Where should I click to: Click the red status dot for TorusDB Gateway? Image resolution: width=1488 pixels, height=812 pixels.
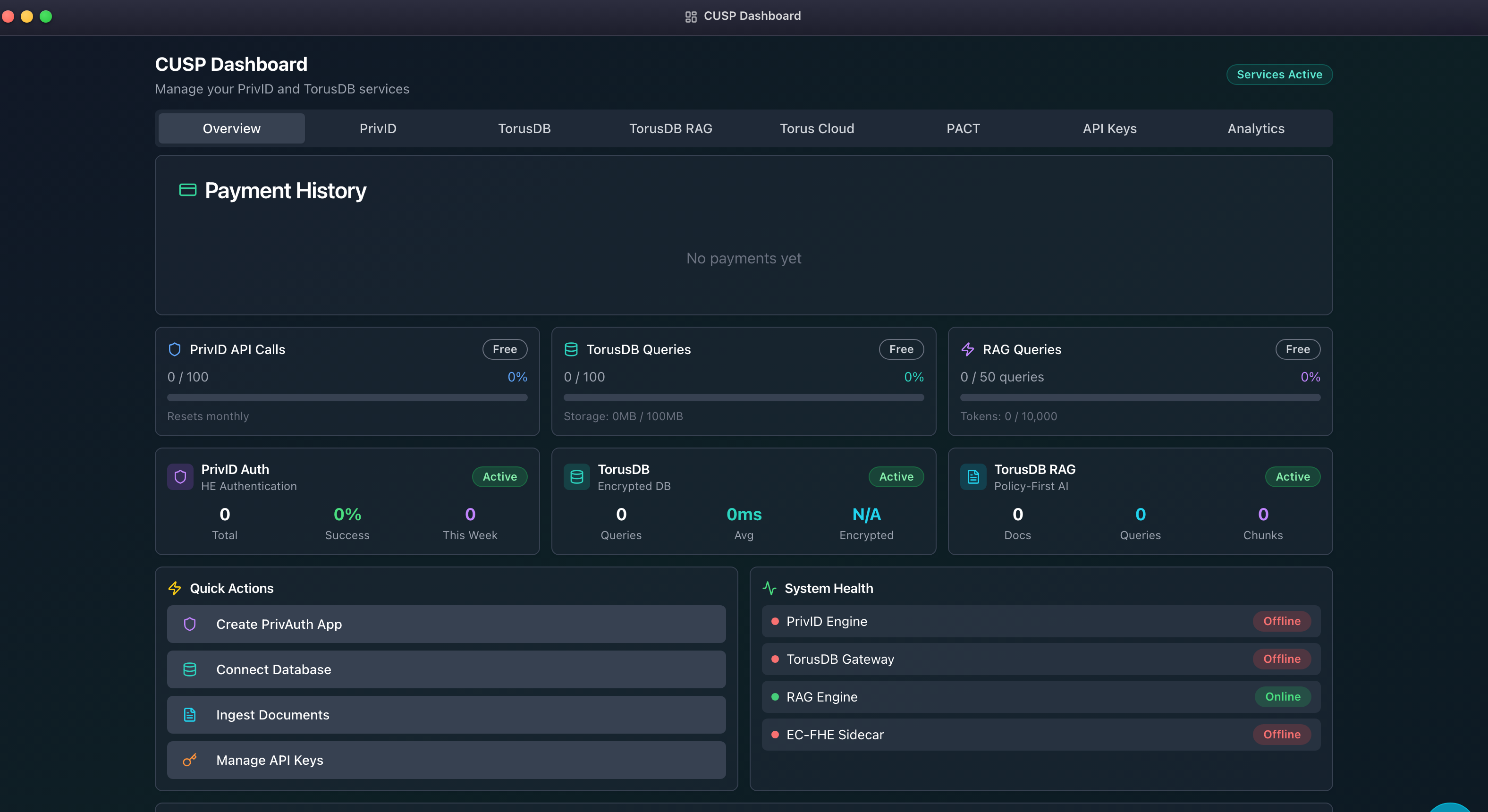(775, 659)
